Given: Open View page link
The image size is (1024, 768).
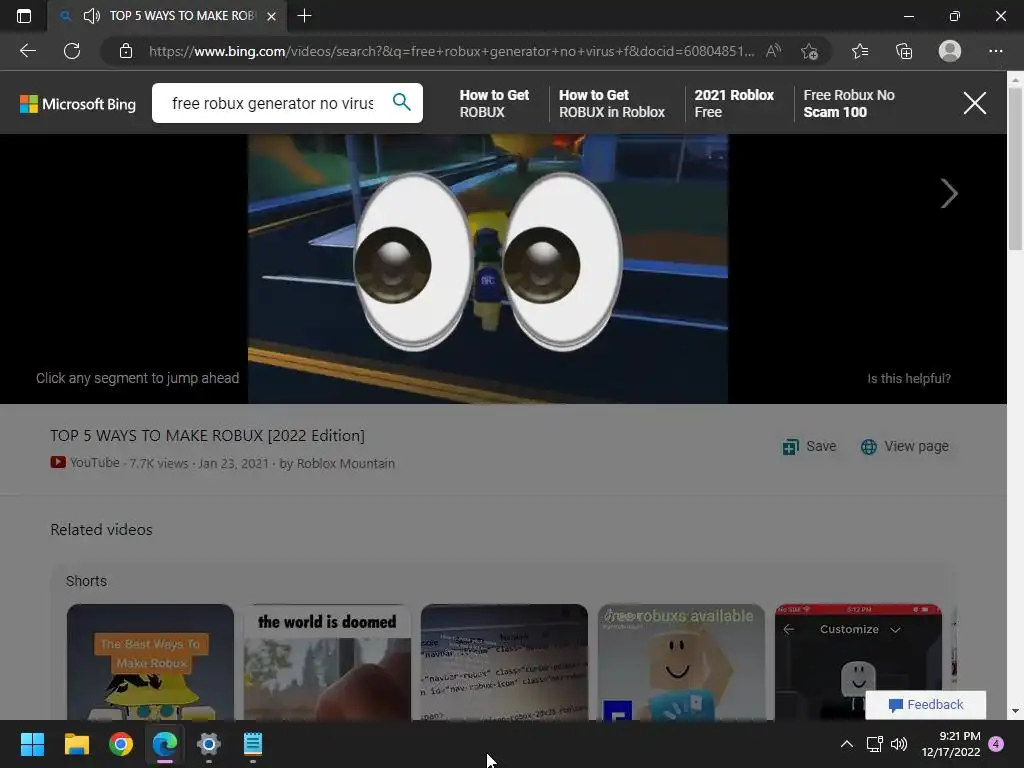Looking at the screenshot, I should [x=904, y=446].
